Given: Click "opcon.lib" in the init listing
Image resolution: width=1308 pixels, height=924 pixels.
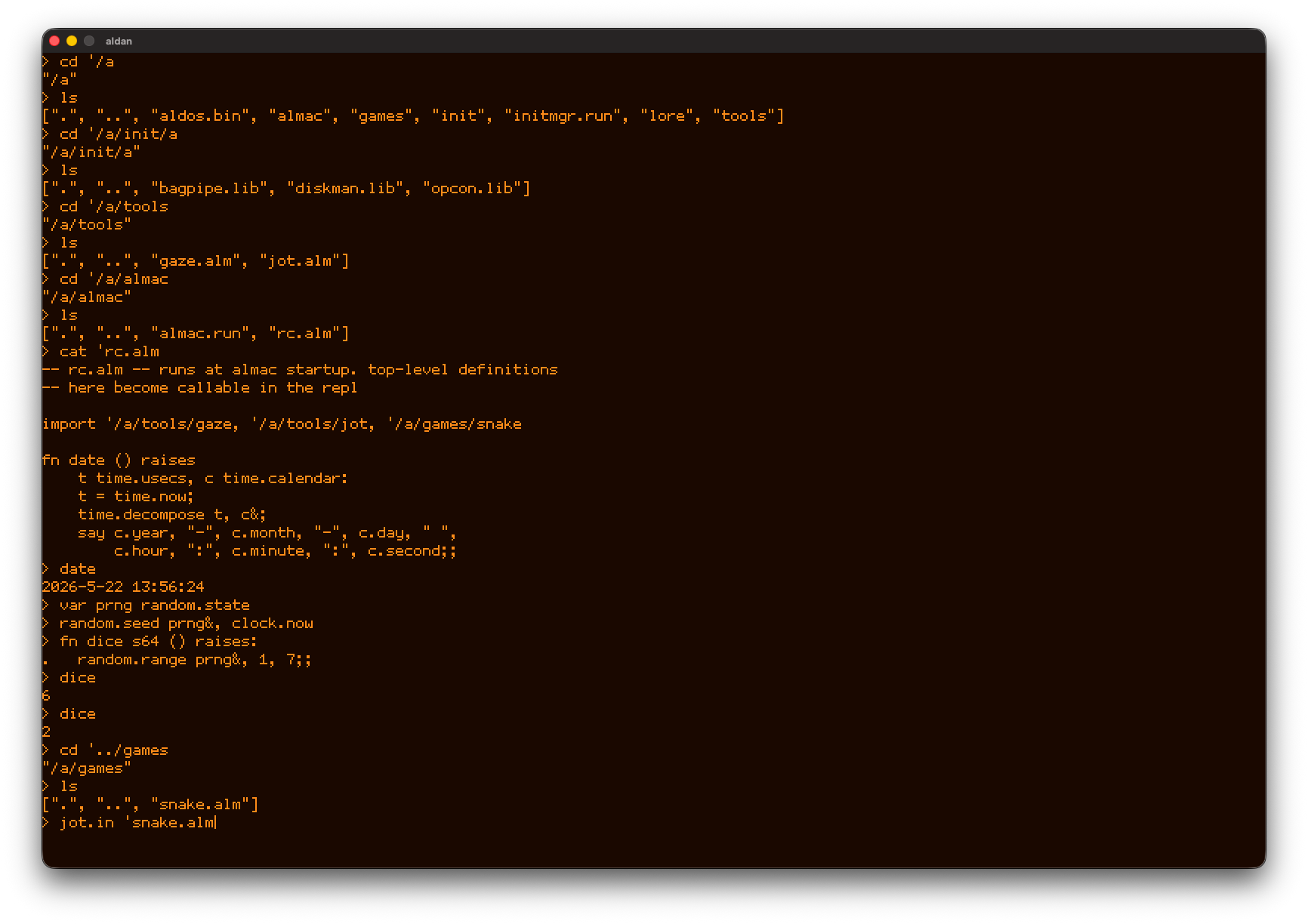Looking at the screenshot, I should (x=472, y=188).
